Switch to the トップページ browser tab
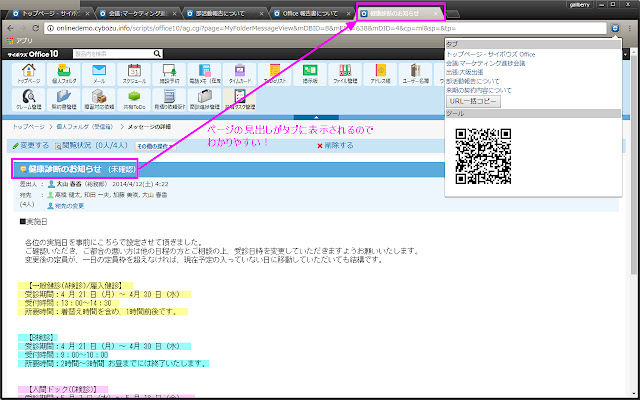This screenshot has height=400, width=640. tap(50, 13)
